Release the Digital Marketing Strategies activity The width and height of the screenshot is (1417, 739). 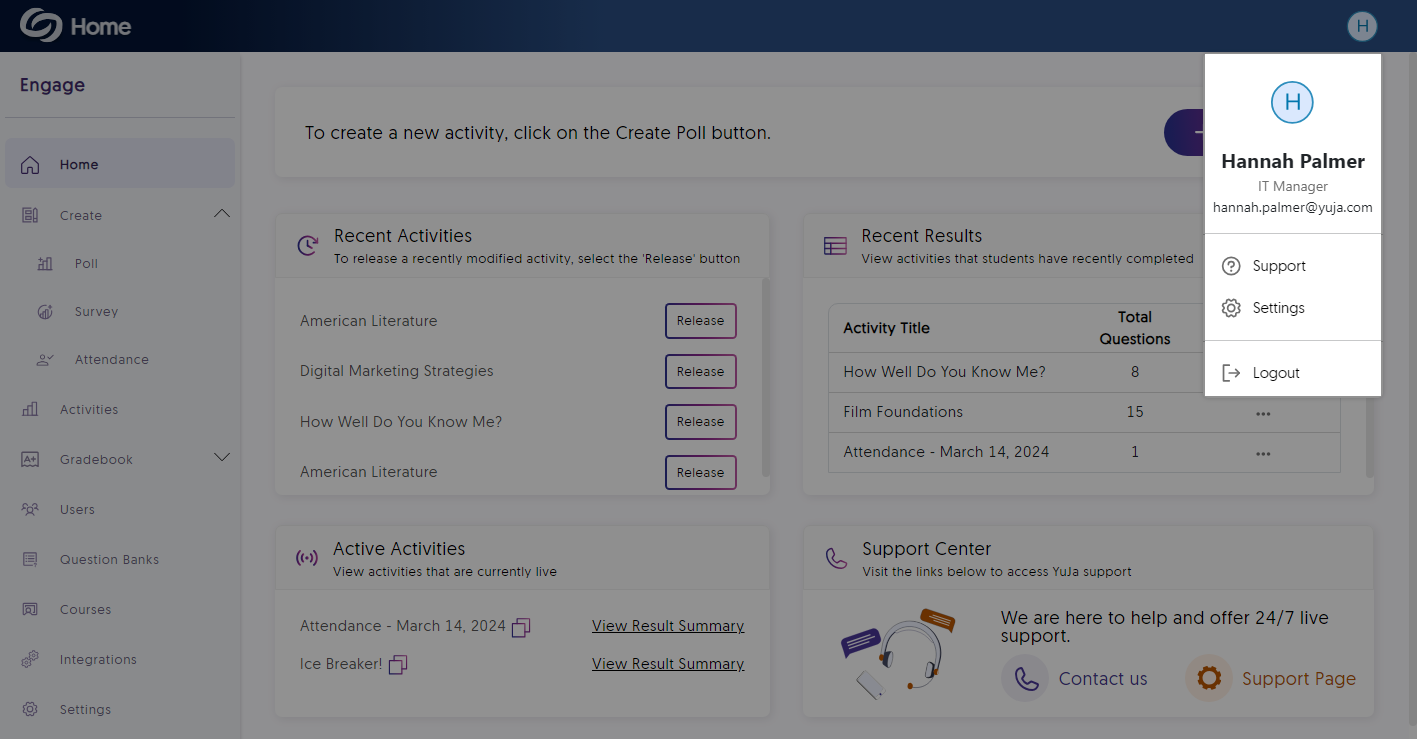pyautogui.click(x=700, y=372)
